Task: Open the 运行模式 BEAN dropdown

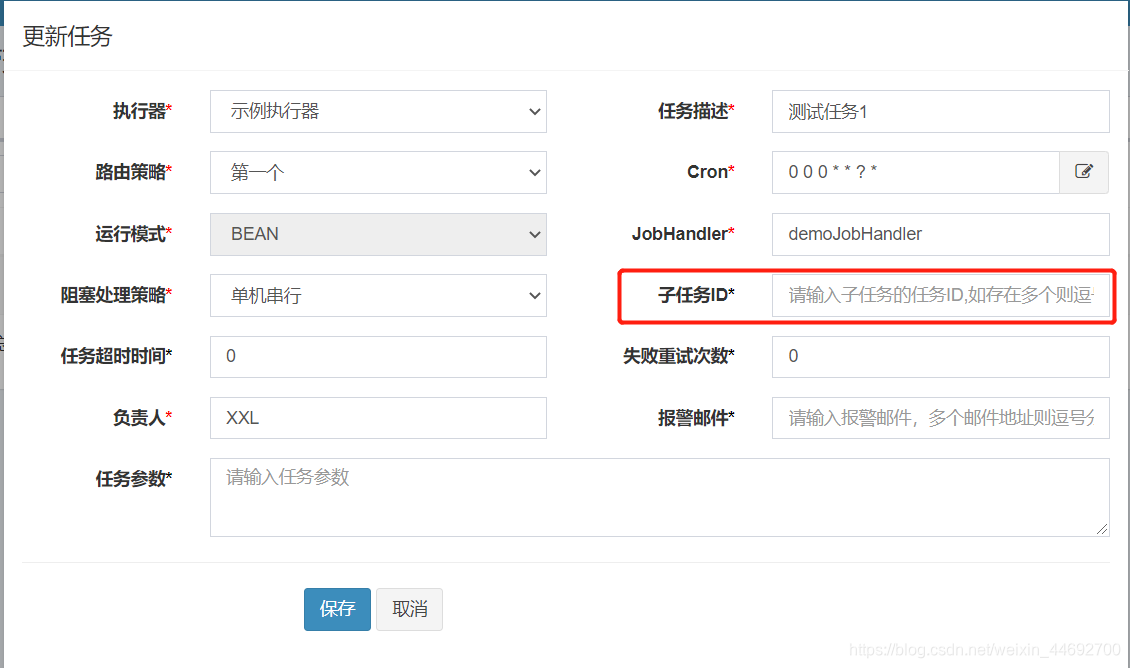Action: [378, 234]
